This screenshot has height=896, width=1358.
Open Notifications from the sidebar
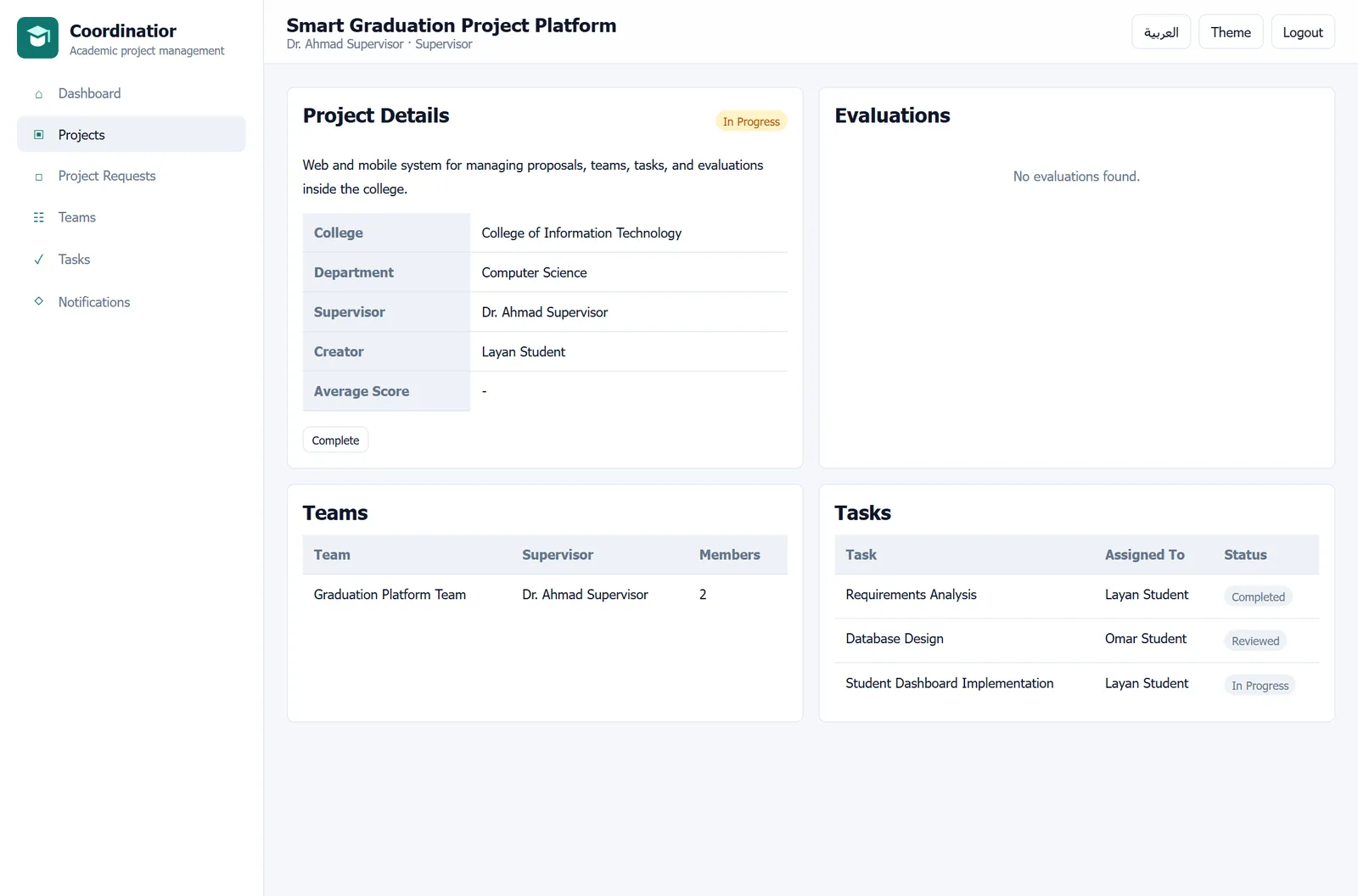point(132,302)
